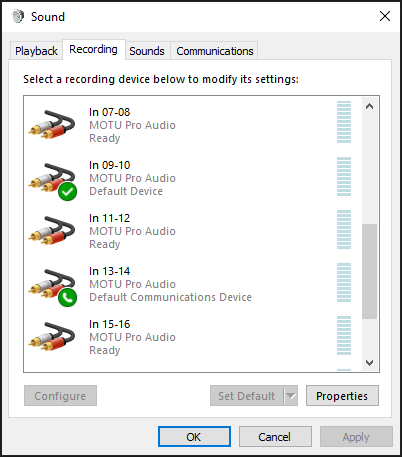Click the In 09-10 default device icon
Viewport: 402px width, 457px height.
coord(52,180)
